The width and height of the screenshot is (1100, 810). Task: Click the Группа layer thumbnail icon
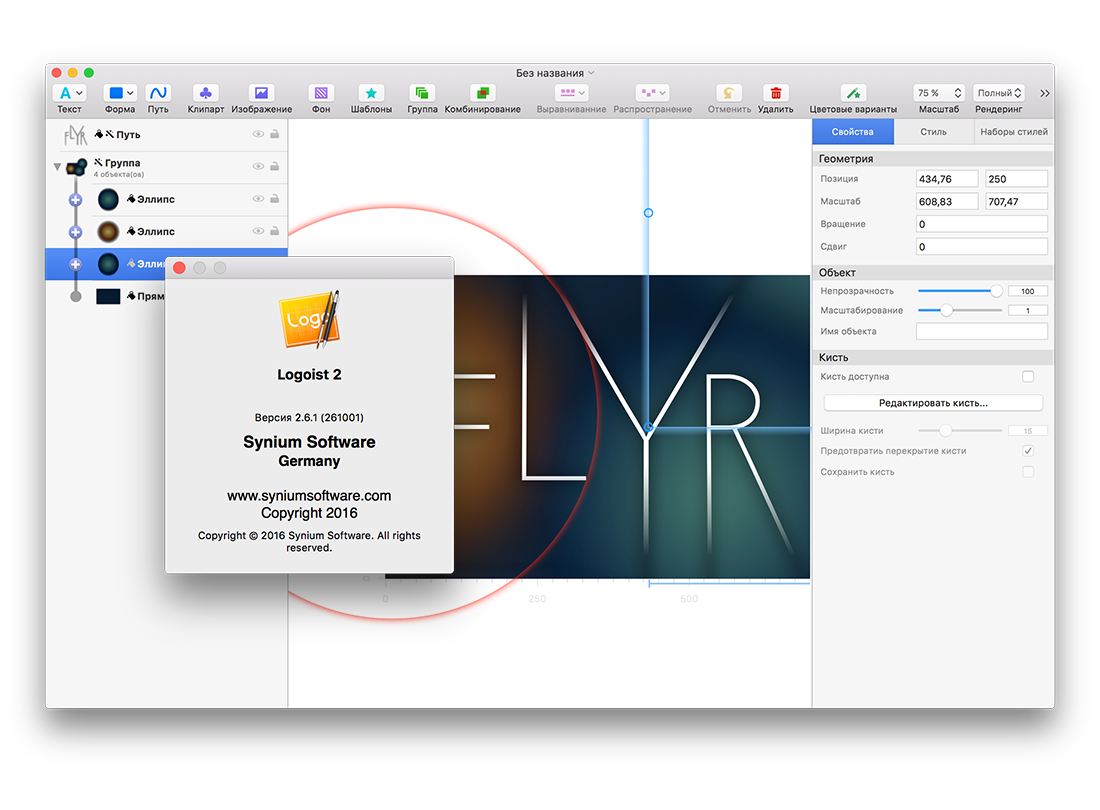76,167
